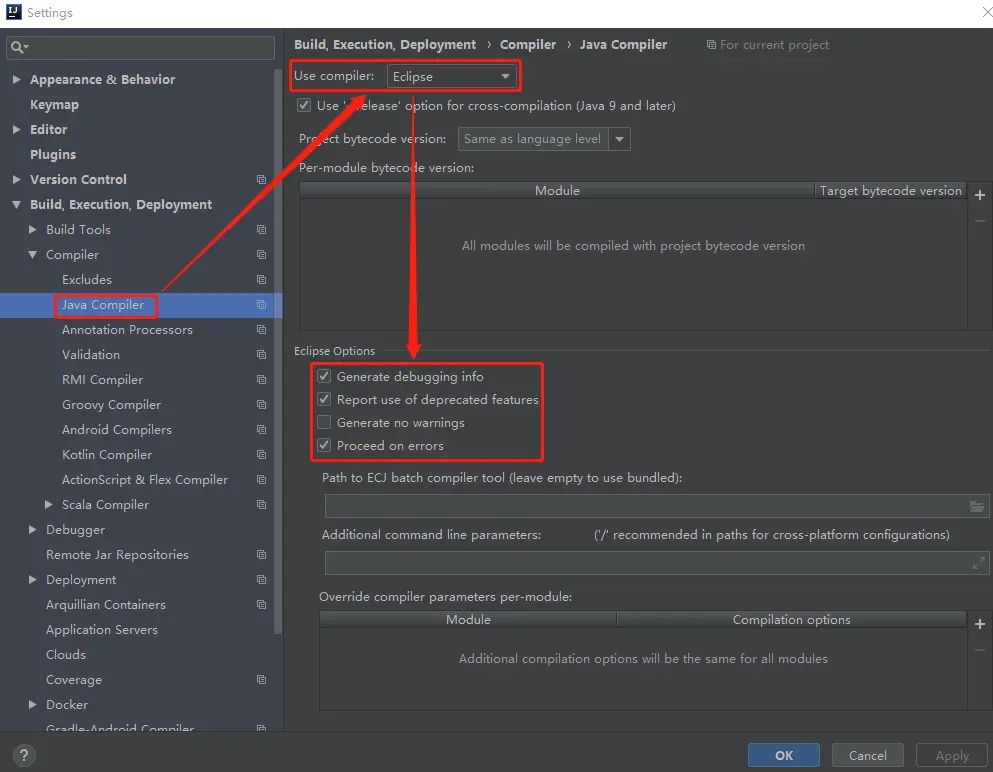Viewport: 993px width, 772px height.
Task: Open Keymap settings page
Action: point(54,104)
